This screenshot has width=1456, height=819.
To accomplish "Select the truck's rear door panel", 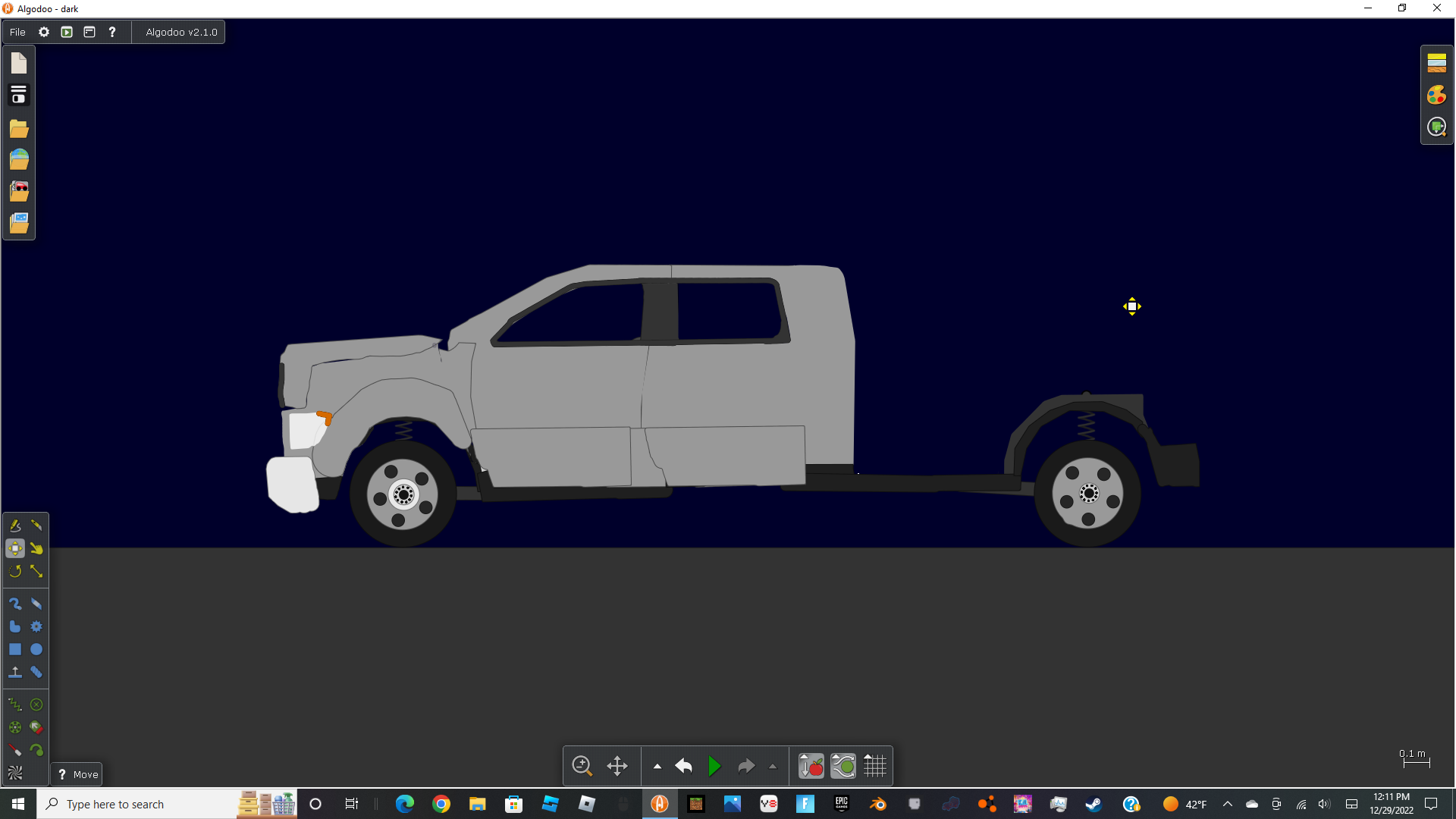I will tap(725, 456).
